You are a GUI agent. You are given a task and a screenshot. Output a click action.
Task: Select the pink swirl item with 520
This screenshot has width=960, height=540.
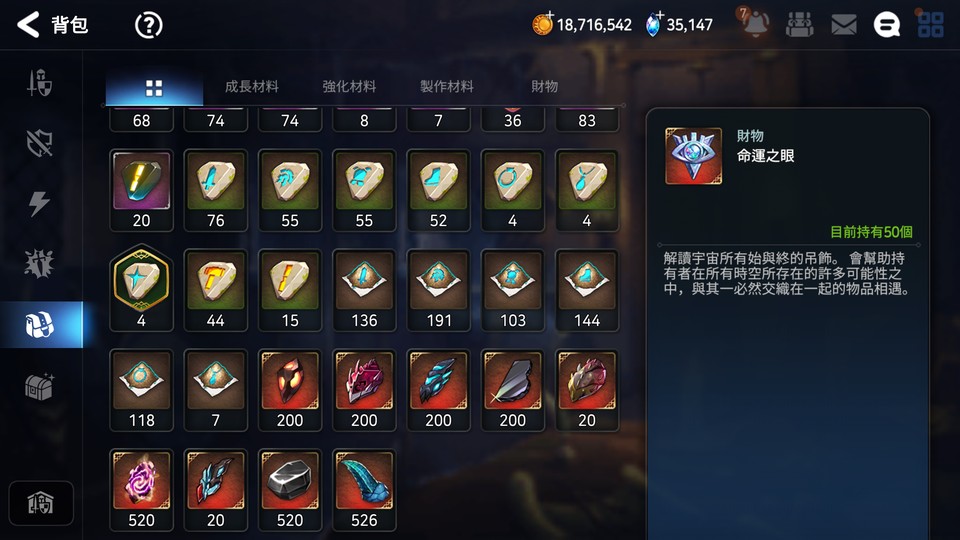141,490
